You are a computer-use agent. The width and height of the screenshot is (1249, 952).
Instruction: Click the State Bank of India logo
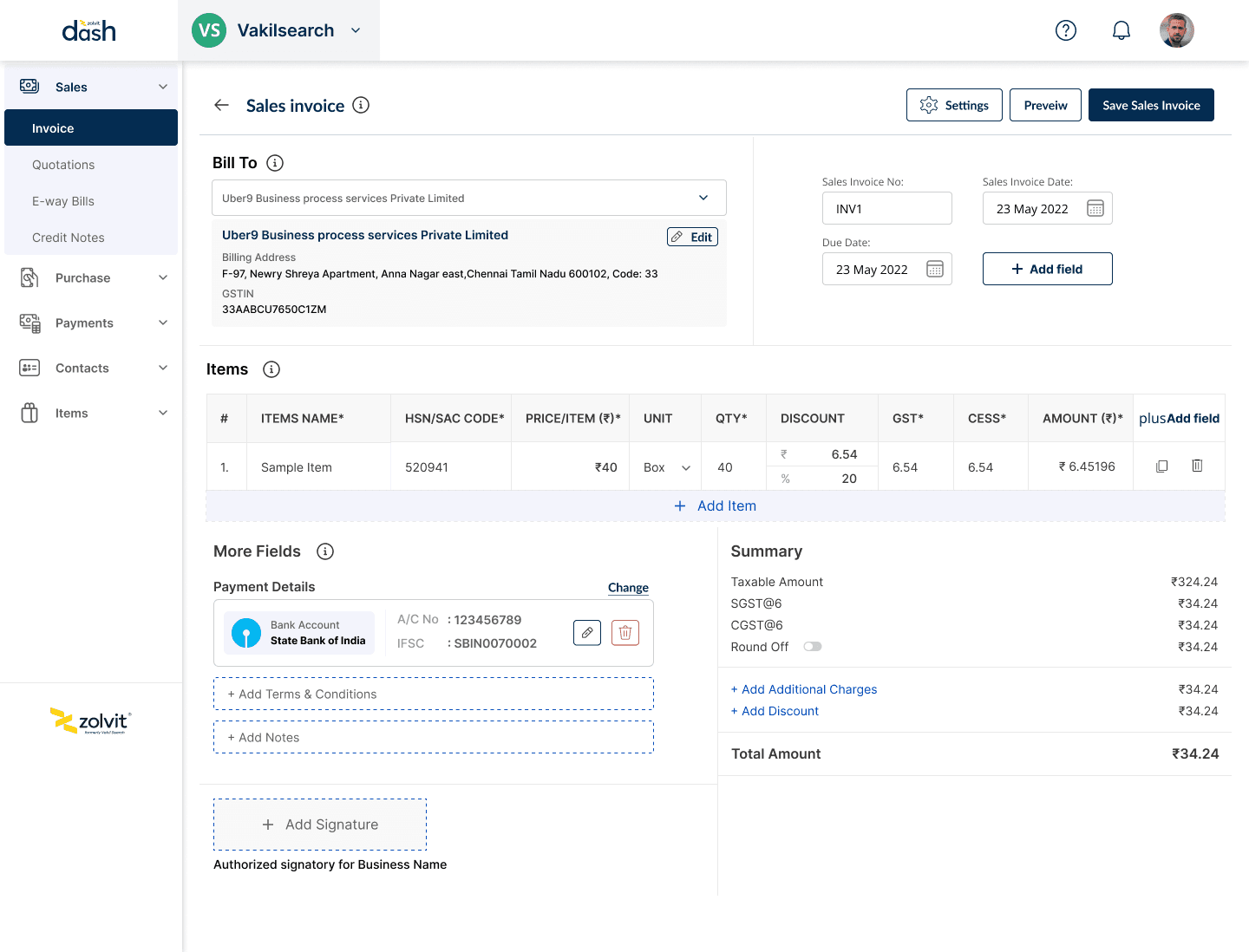(x=246, y=633)
